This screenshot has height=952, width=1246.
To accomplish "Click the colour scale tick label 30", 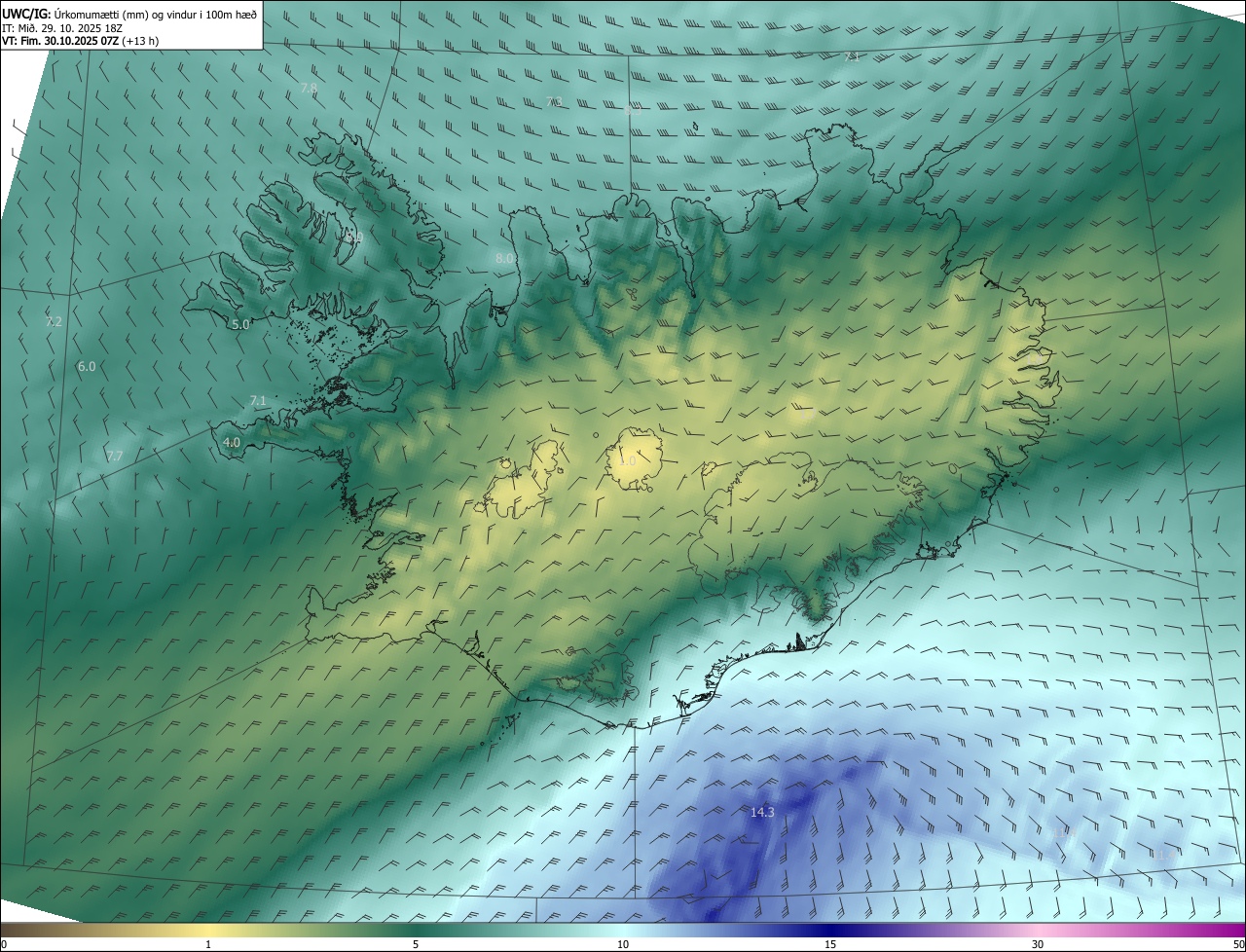I will coord(1038,944).
